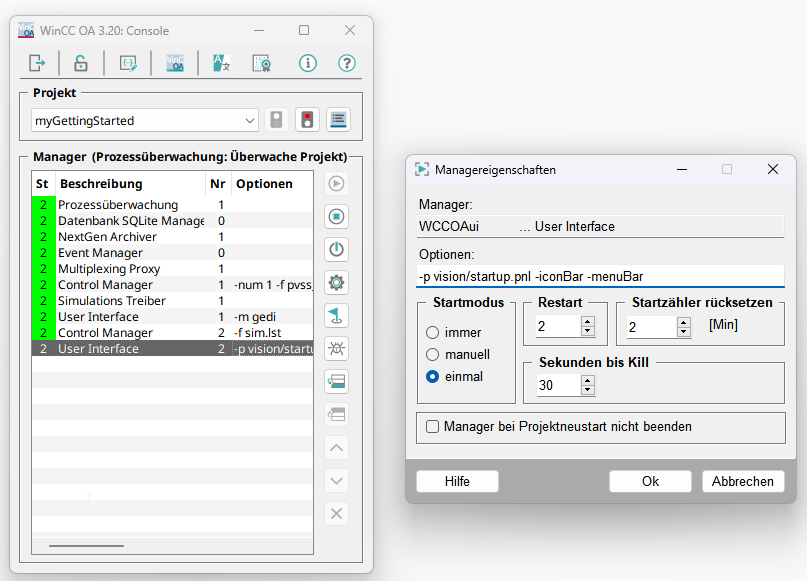Click the exit console icon in toolbar

[x=37, y=63]
